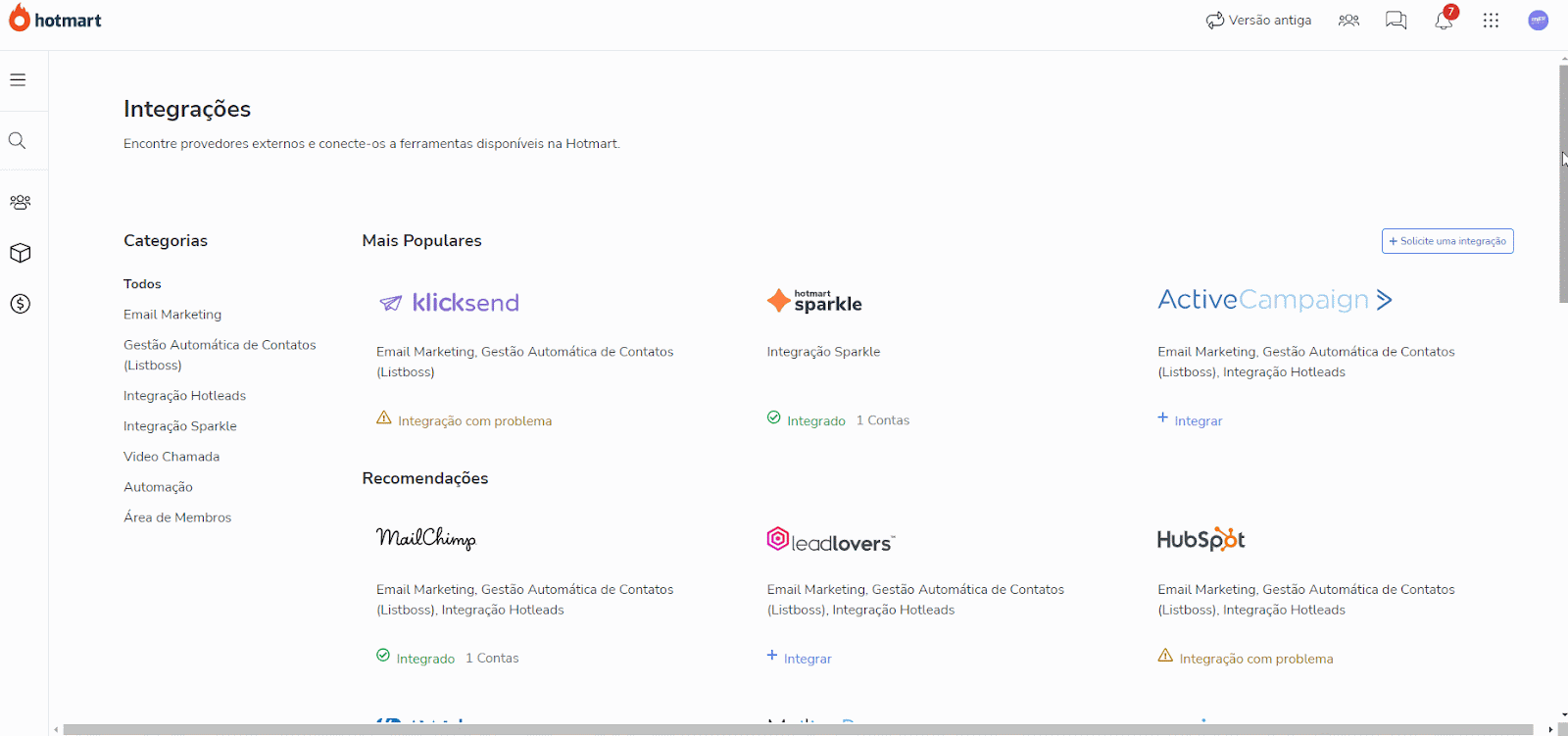Click Solicite uma integração button
The width and height of the screenshot is (1568, 736).
pyautogui.click(x=1447, y=241)
